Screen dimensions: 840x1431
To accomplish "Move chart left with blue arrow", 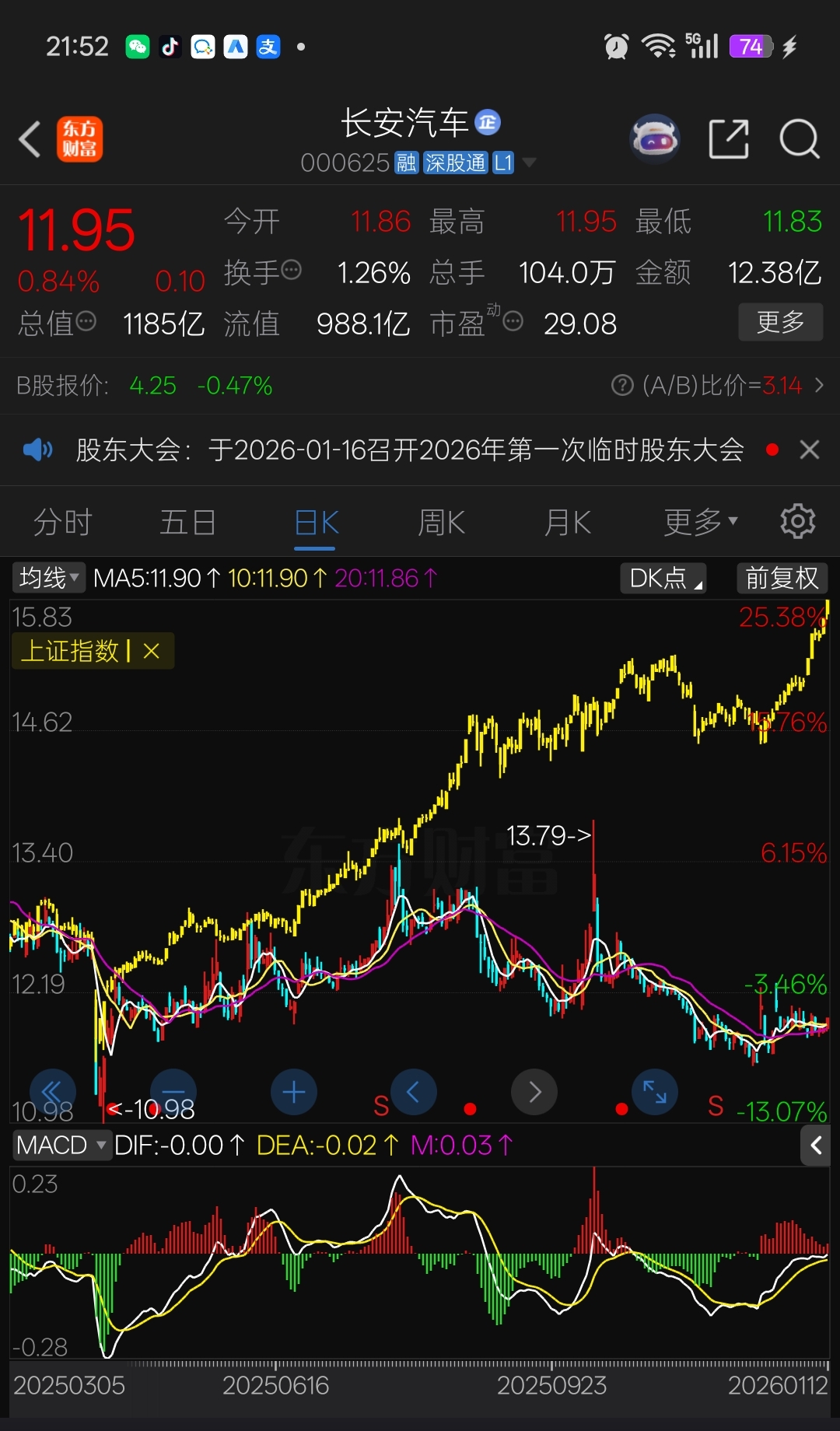I will tap(414, 1093).
